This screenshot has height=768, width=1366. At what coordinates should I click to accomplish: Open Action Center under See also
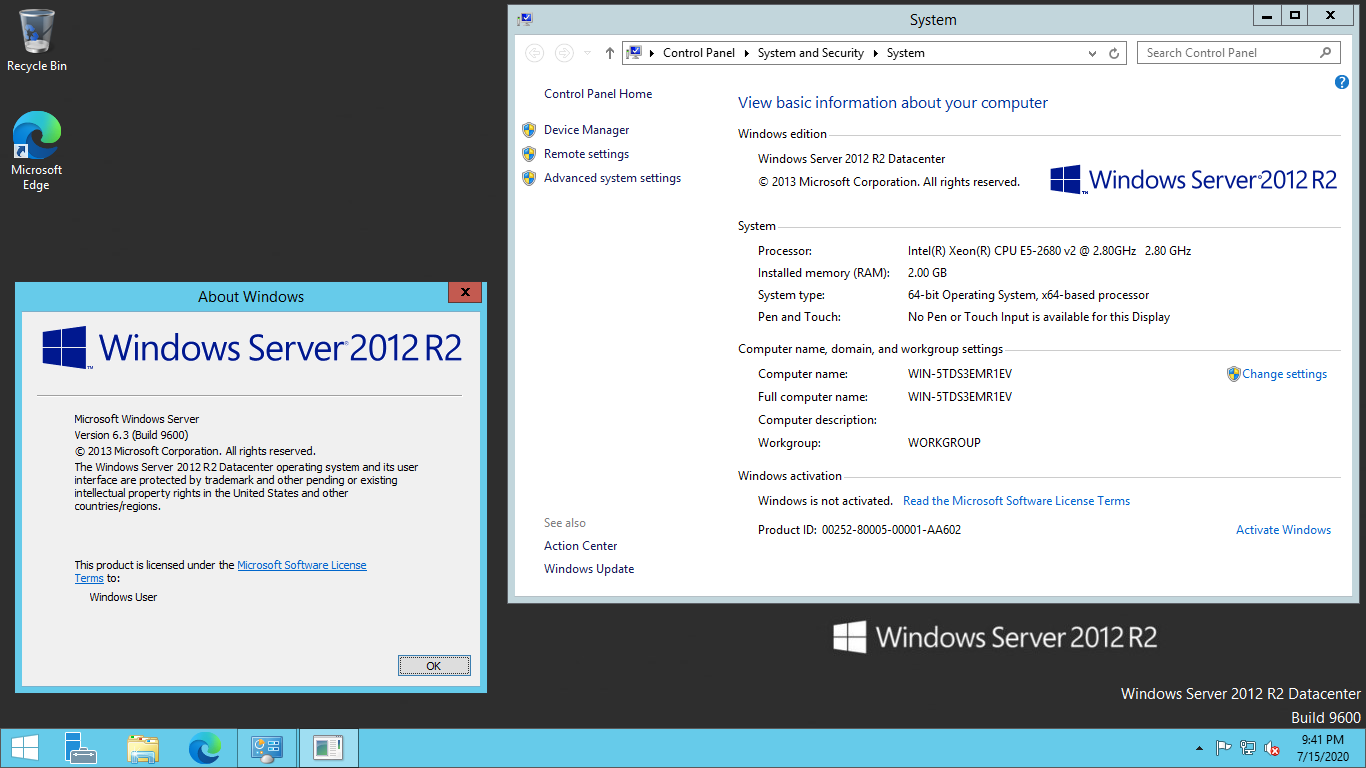click(x=581, y=546)
